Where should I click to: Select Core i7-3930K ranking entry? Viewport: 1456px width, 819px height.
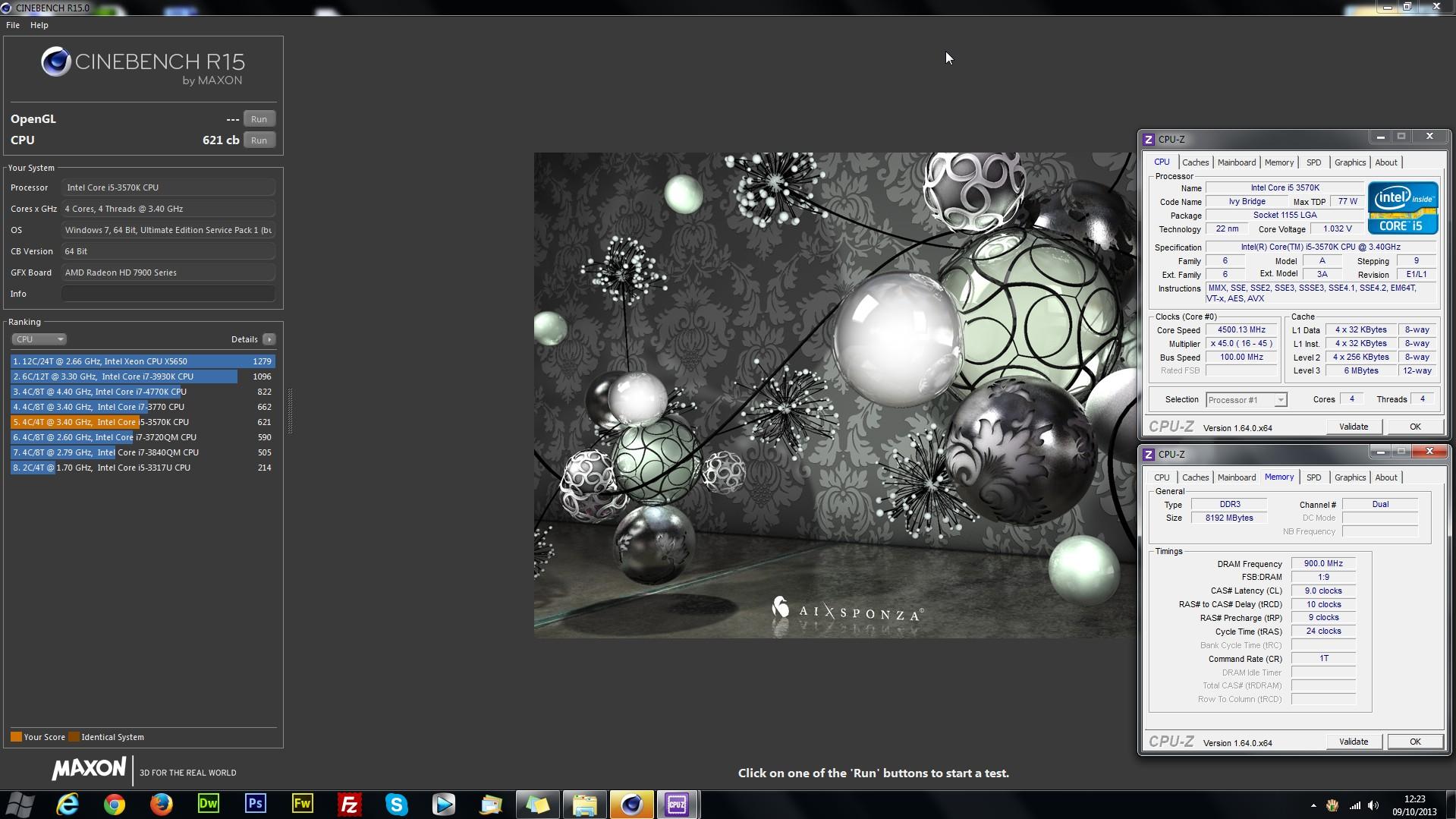pyautogui.click(x=143, y=376)
